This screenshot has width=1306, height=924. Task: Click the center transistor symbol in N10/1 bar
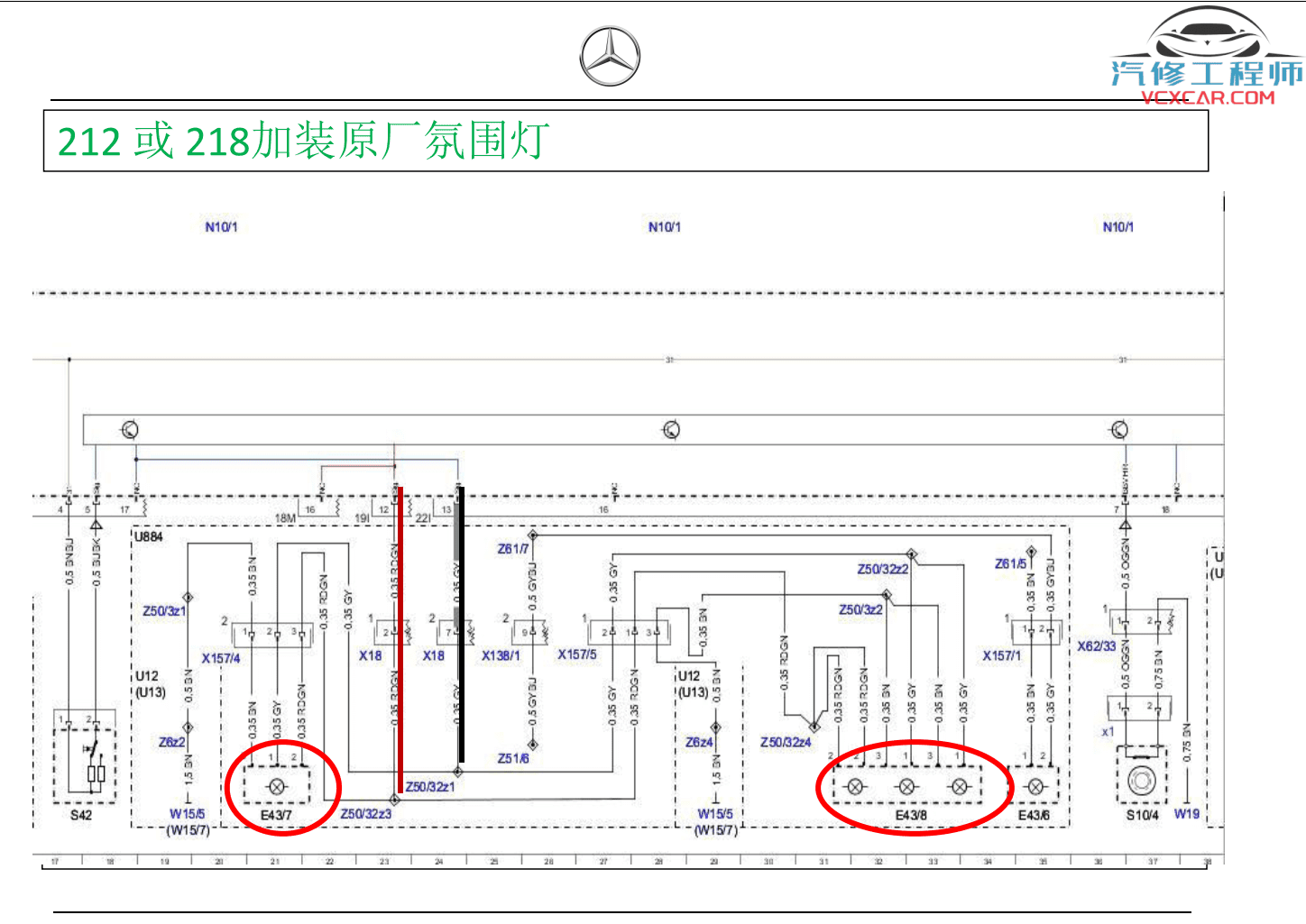click(x=671, y=430)
